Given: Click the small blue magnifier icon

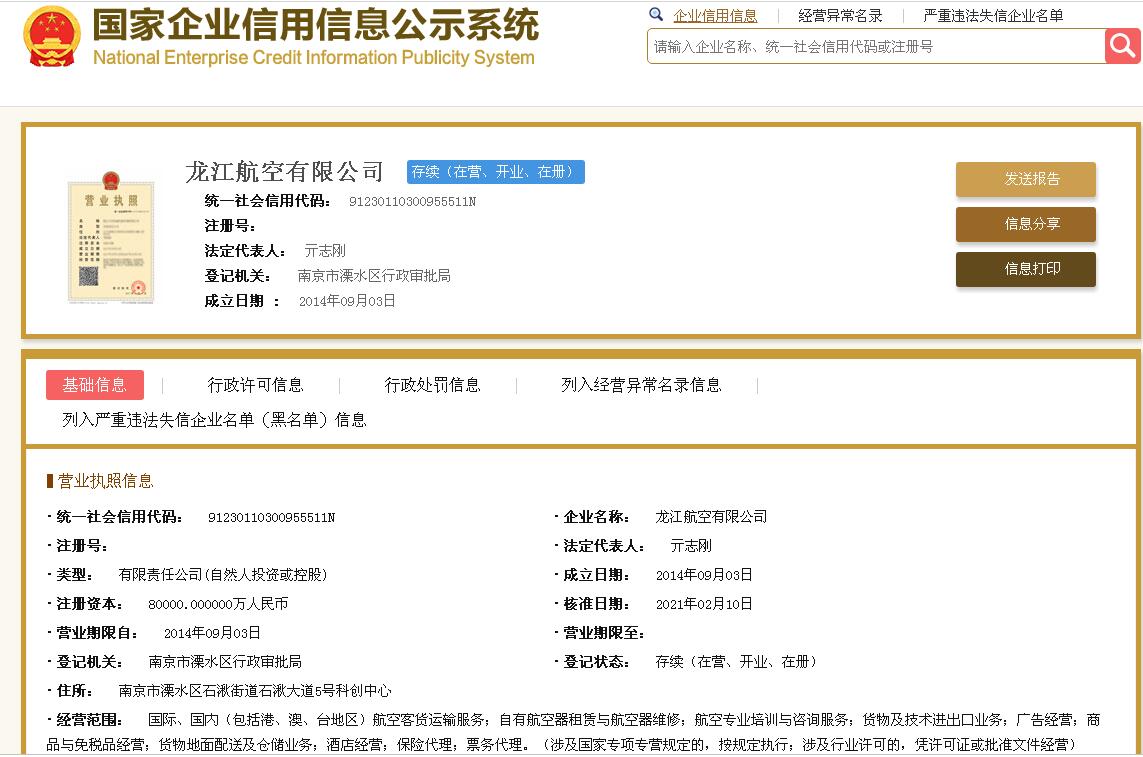Looking at the screenshot, I should coord(656,14).
